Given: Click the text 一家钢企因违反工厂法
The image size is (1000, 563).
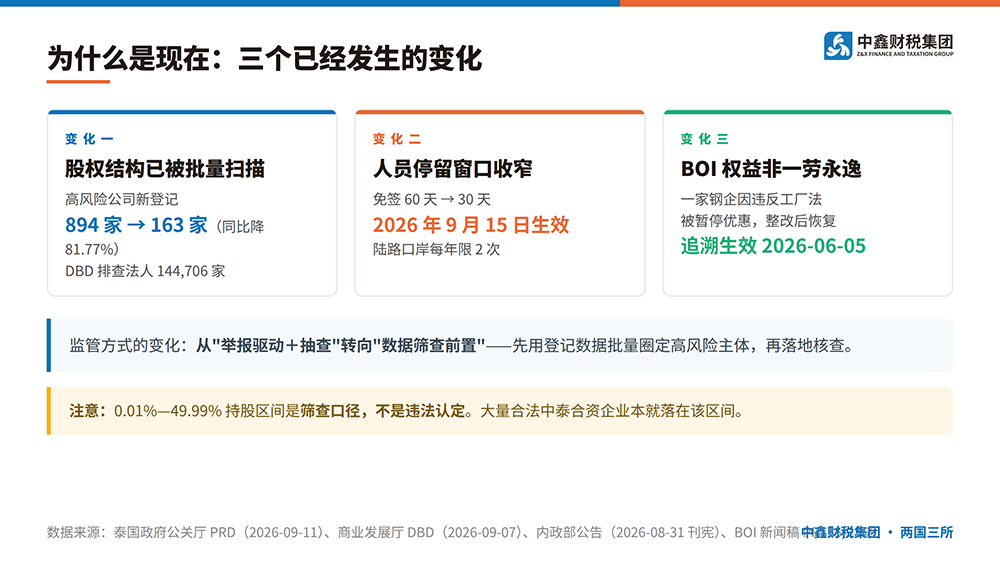Looking at the screenshot, I should 751,200.
